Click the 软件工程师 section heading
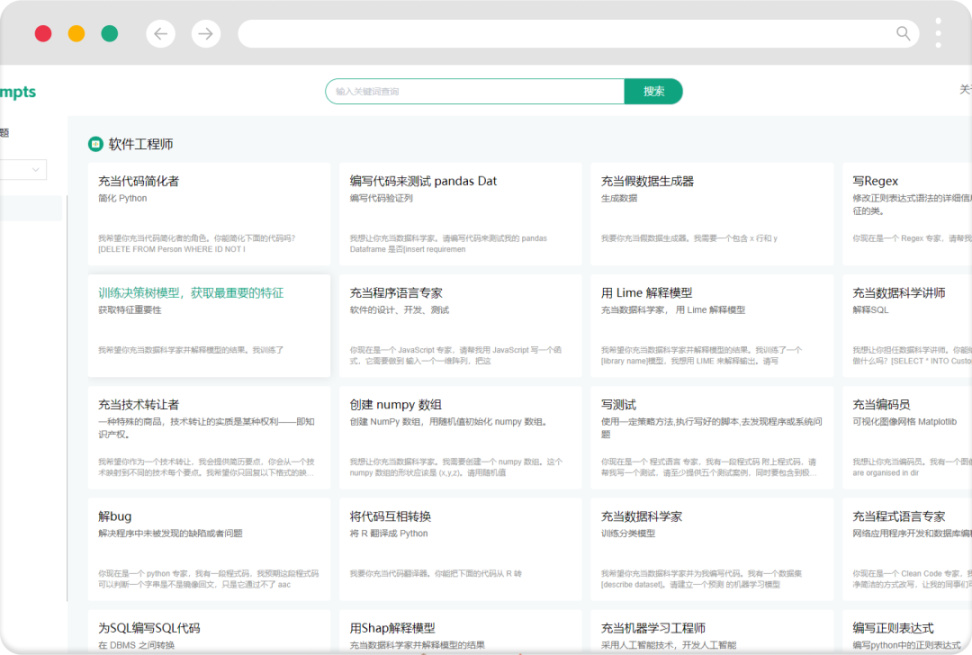The image size is (972, 655). click(141, 144)
